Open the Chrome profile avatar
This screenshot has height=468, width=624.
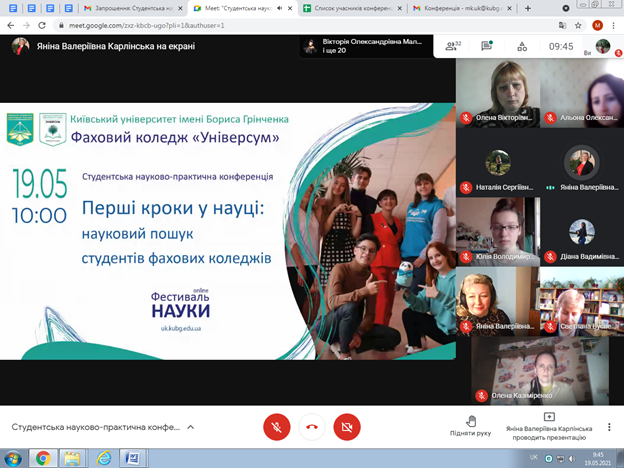coord(597,24)
